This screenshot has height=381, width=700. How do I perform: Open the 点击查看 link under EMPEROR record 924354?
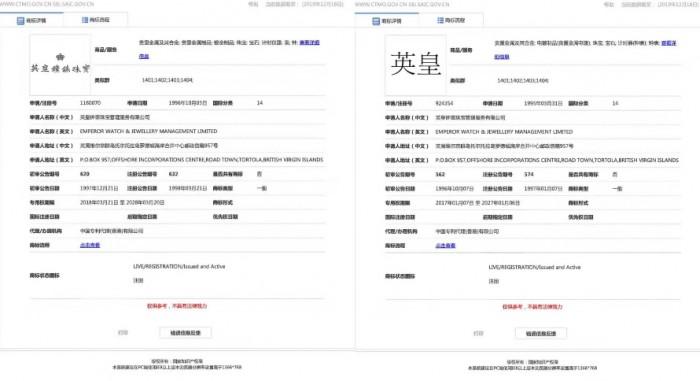446,246
